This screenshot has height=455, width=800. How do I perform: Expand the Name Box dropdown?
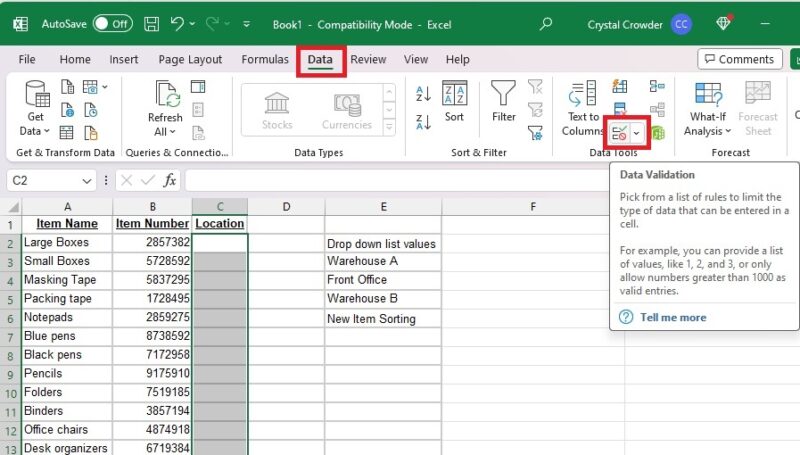click(x=87, y=181)
